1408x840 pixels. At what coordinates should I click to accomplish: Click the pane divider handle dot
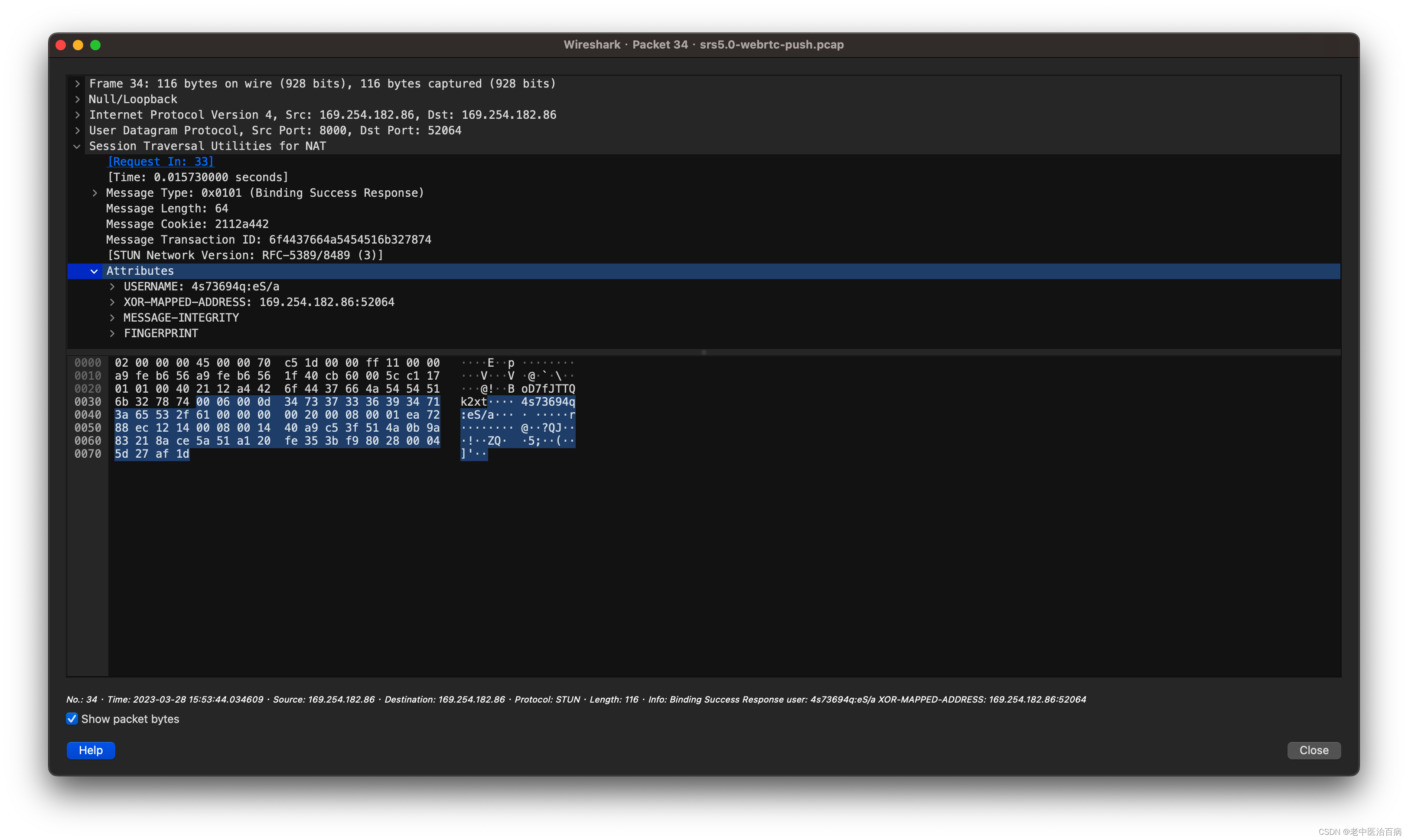[704, 352]
